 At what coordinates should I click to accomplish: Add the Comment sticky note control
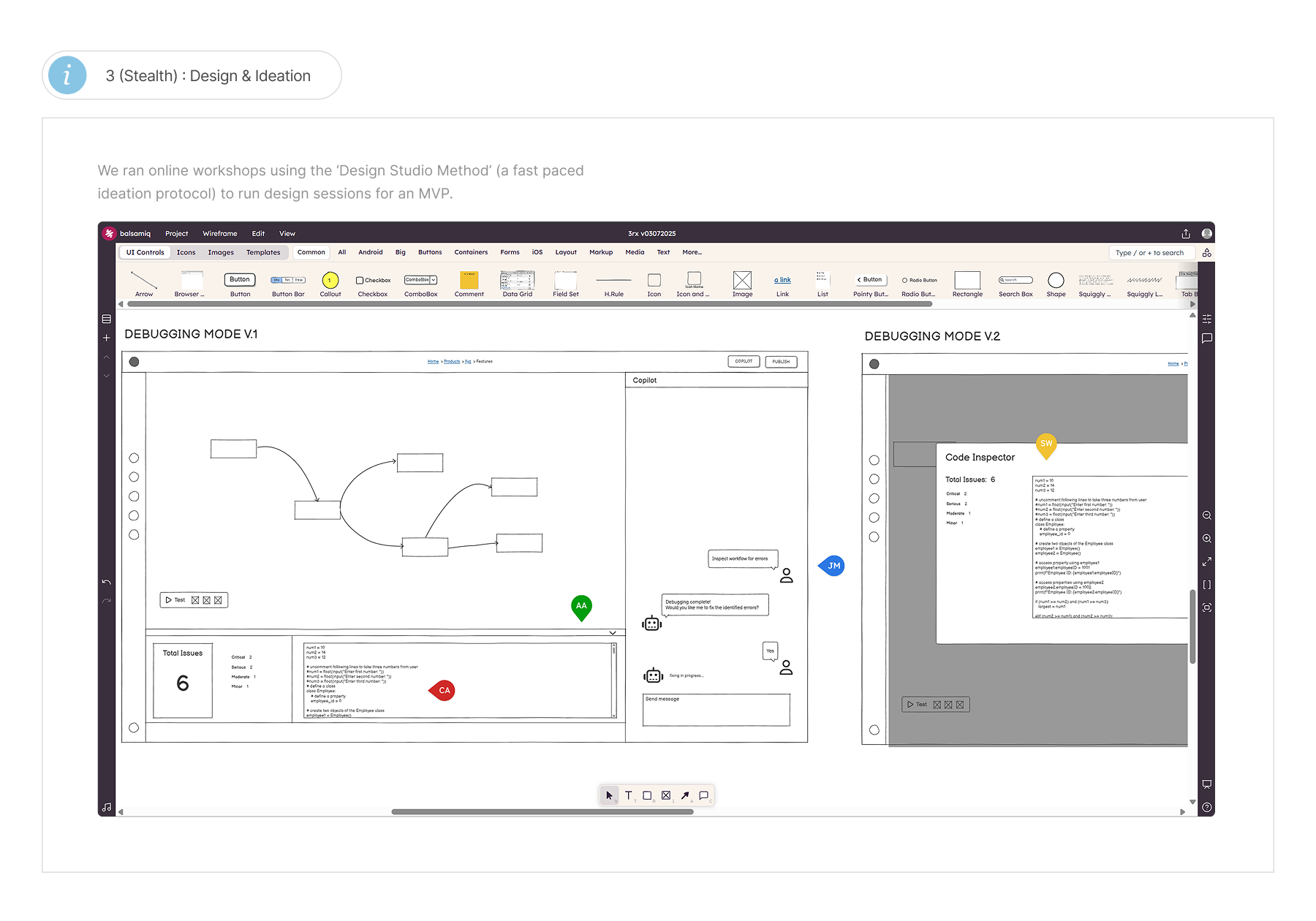pyautogui.click(x=469, y=284)
